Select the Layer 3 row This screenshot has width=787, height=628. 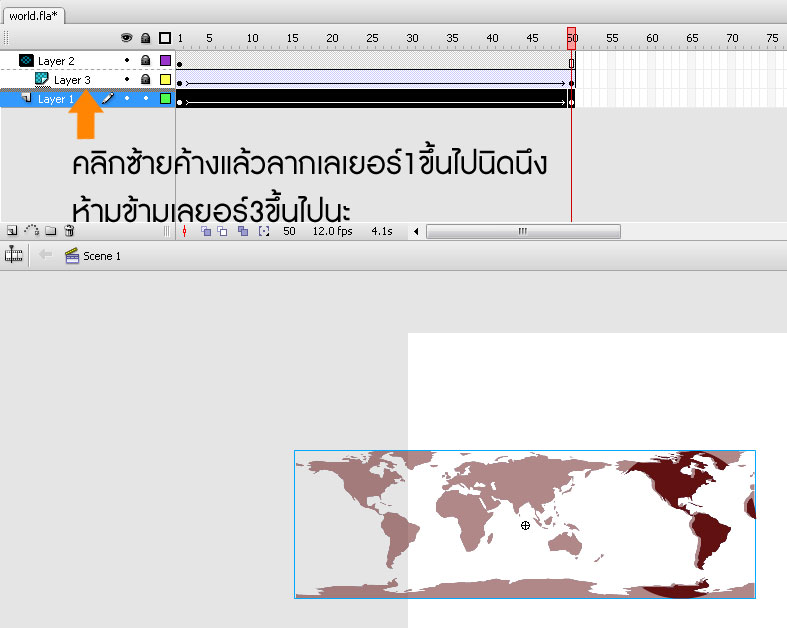click(x=87, y=80)
